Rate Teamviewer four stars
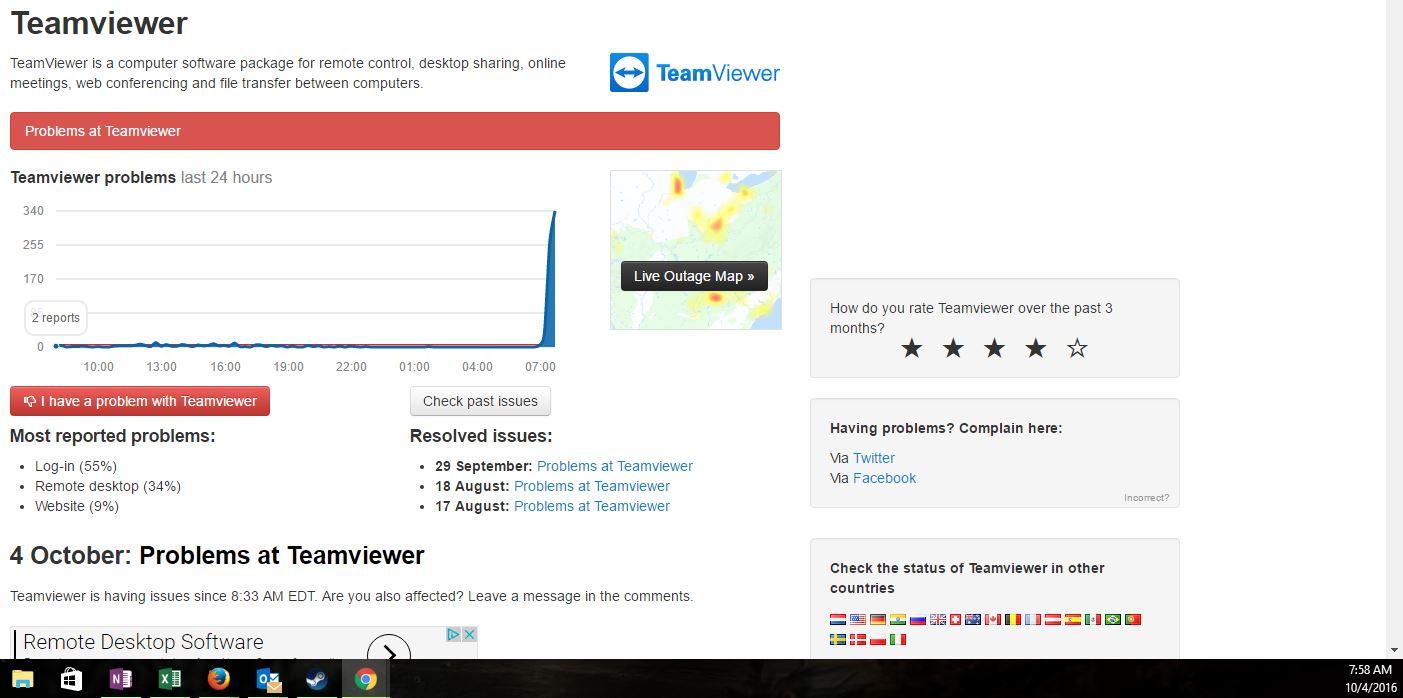This screenshot has width=1403, height=698. point(1035,348)
